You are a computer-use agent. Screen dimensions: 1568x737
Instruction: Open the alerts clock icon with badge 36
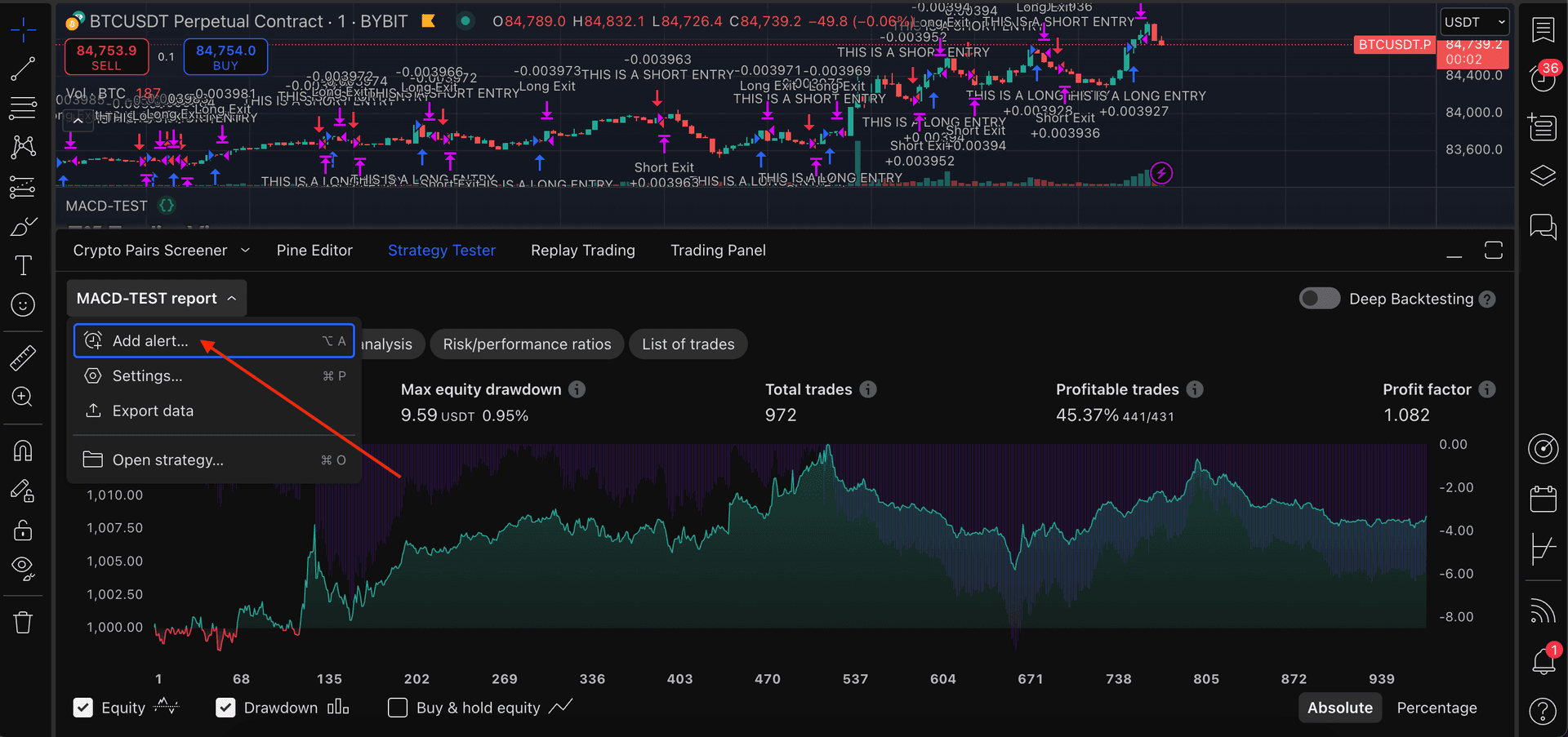(1543, 78)
